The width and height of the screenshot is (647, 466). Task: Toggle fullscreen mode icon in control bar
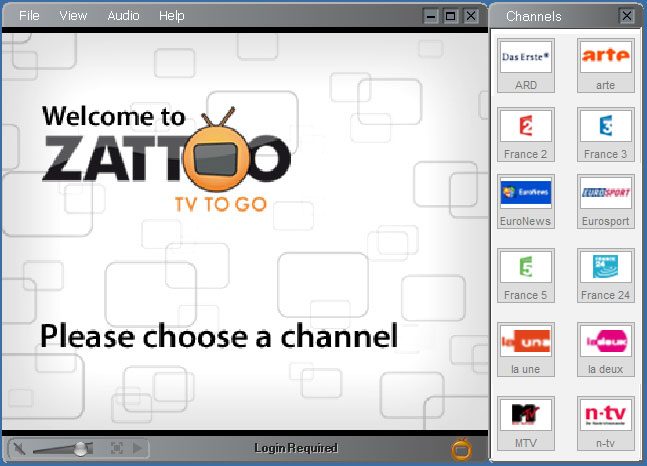[117, 449]
